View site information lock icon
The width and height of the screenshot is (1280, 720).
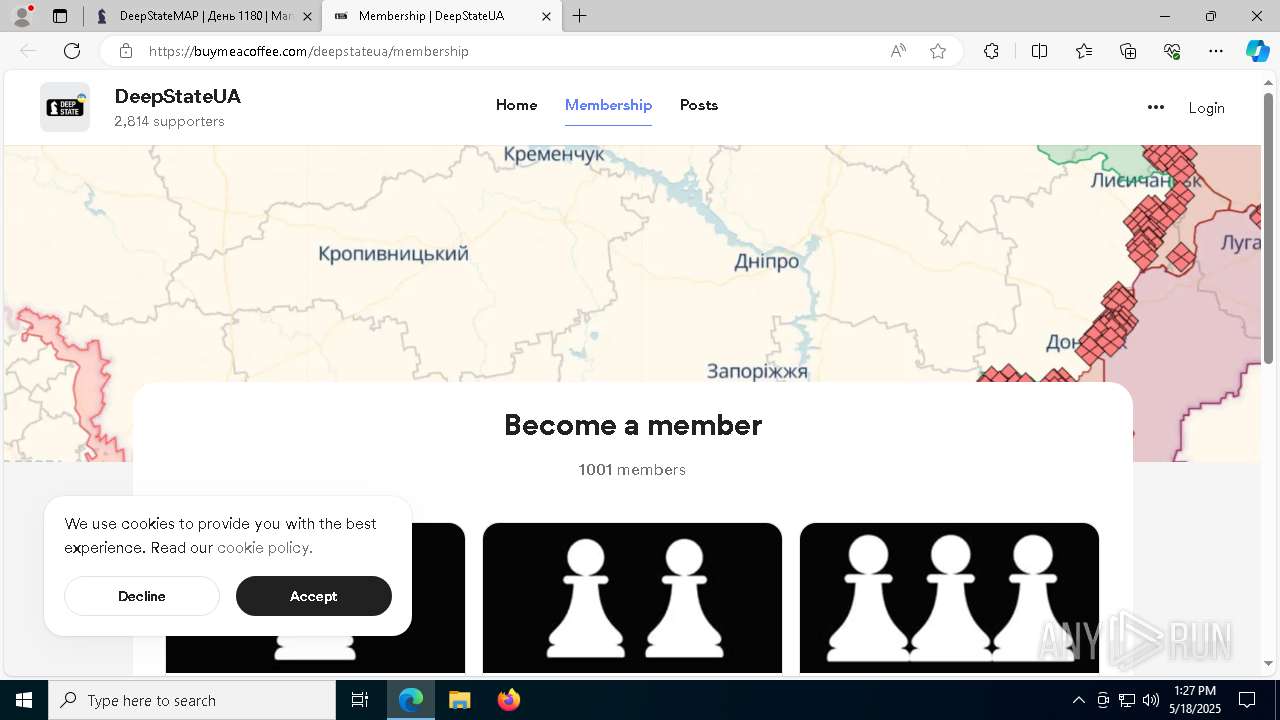(x=126, y=51)
